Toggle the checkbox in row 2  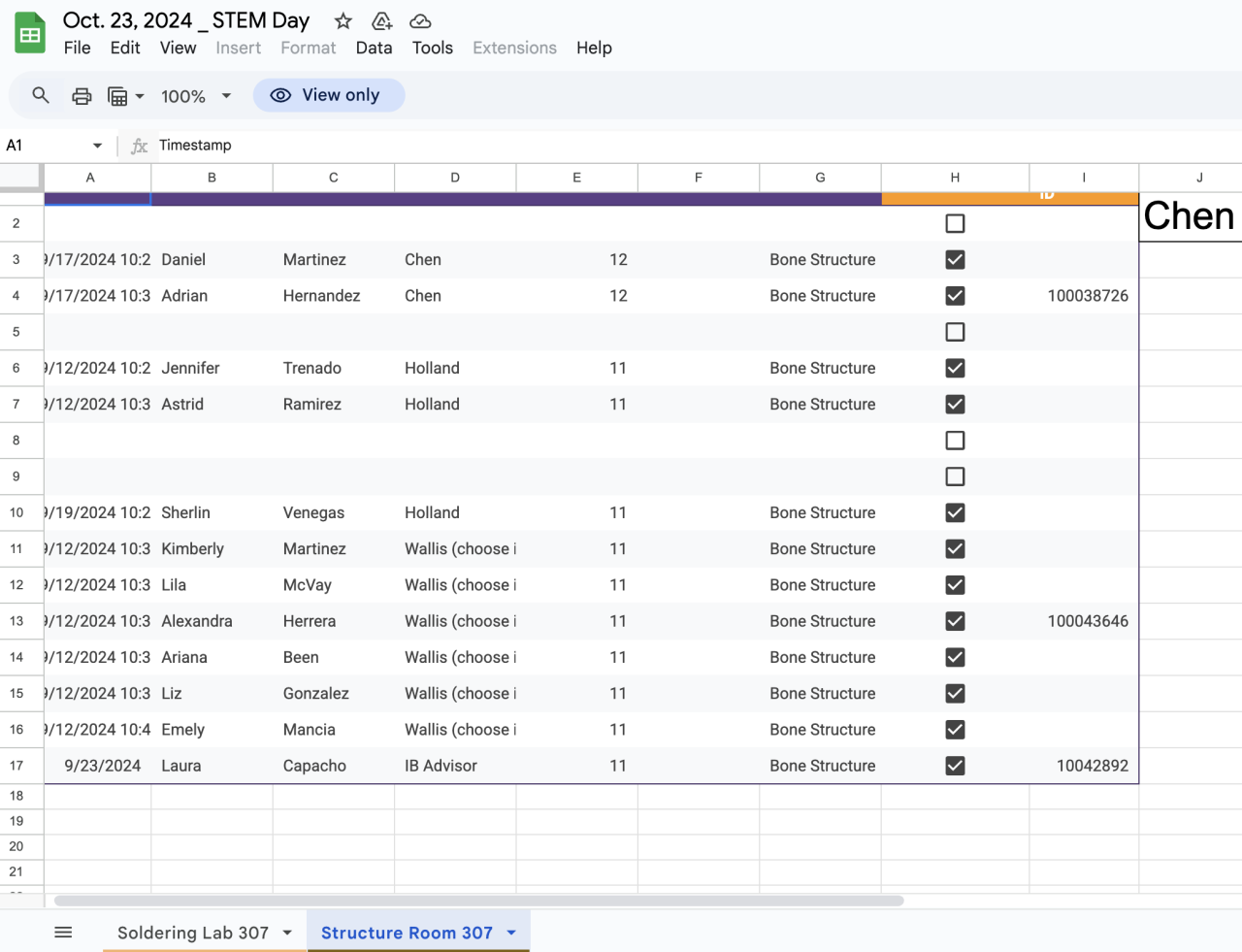point(955,223)
